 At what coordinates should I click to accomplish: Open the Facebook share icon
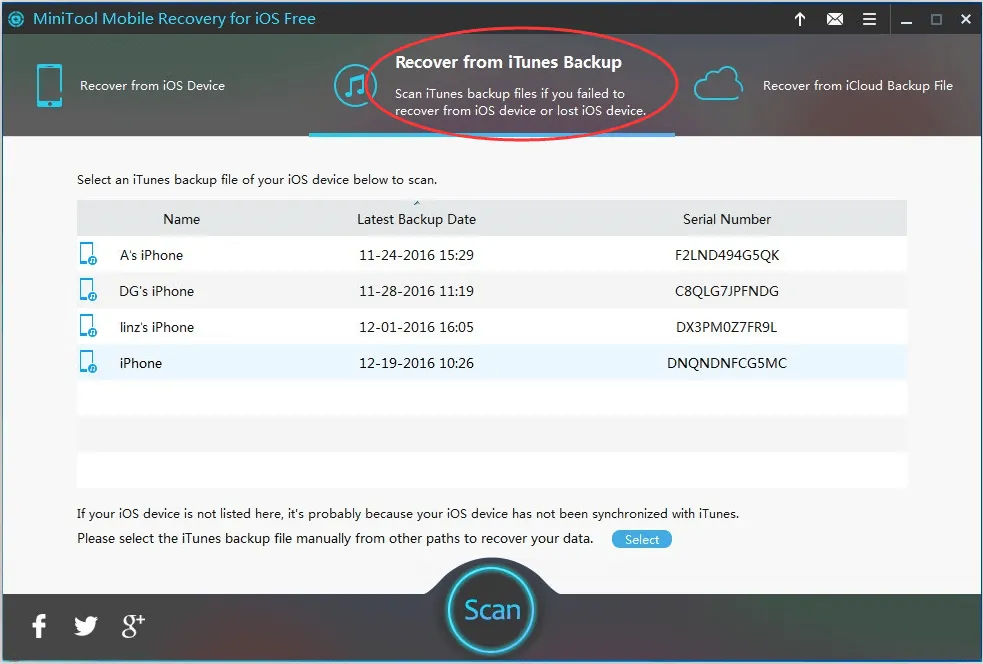click(39, 625)
